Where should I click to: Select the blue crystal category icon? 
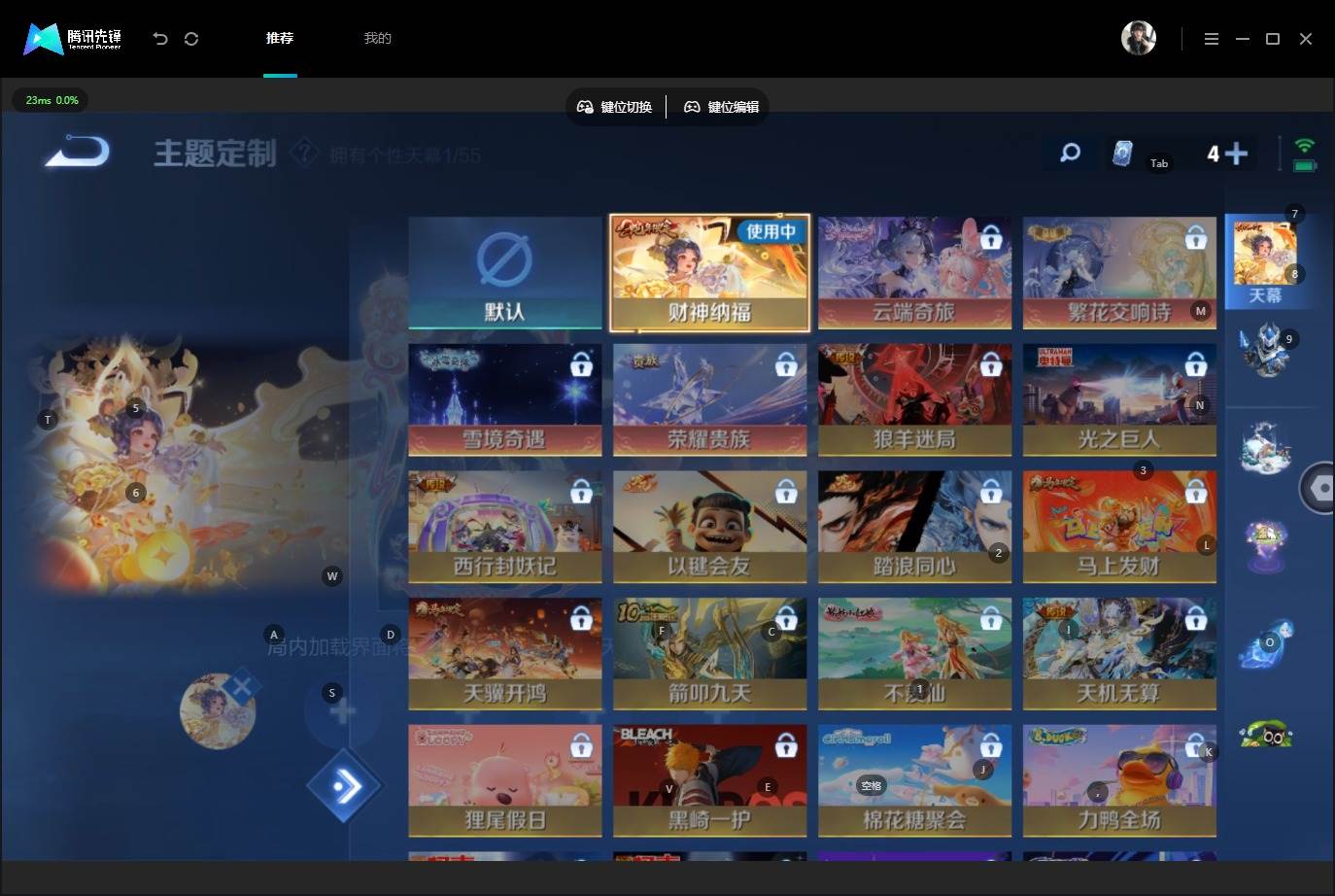click(1264, 643)
